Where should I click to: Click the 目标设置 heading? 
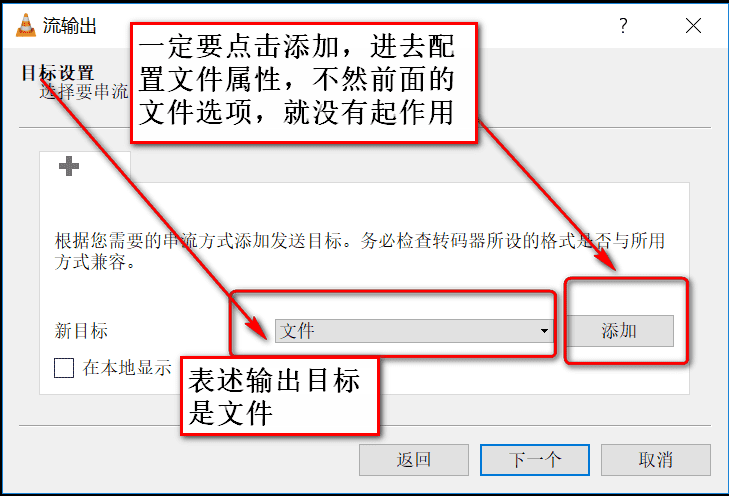pos(58,73)
